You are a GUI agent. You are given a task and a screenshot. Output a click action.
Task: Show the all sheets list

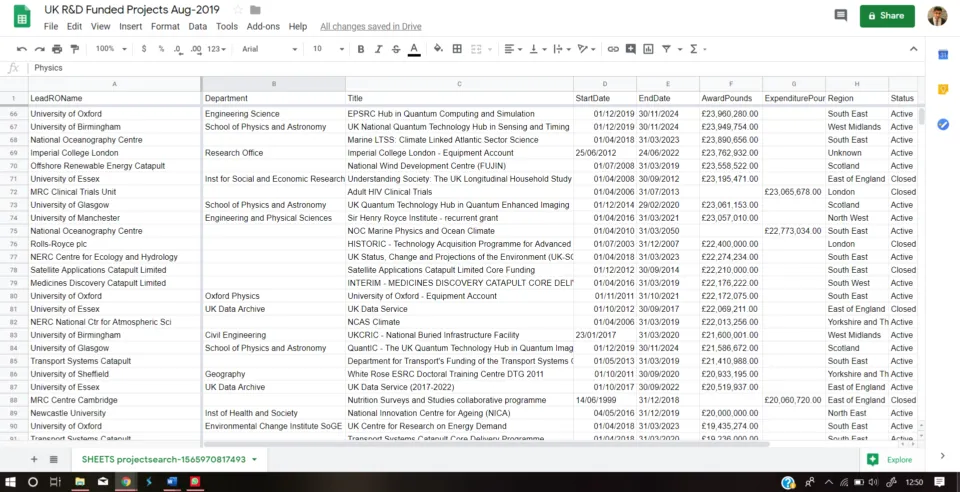coord(54,460)
